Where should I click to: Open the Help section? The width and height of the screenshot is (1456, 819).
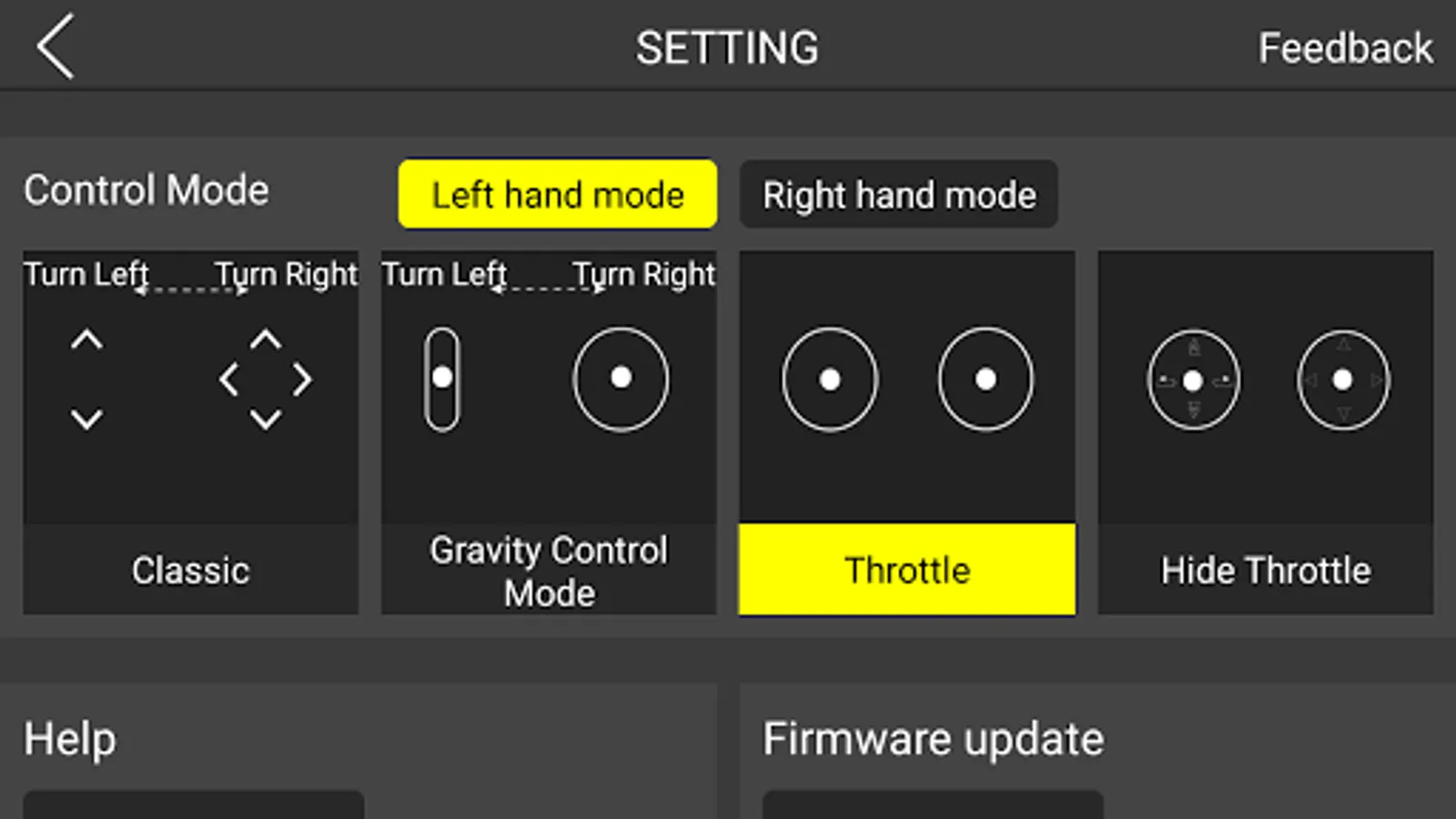pyautogui.click(x=70, y=739)
